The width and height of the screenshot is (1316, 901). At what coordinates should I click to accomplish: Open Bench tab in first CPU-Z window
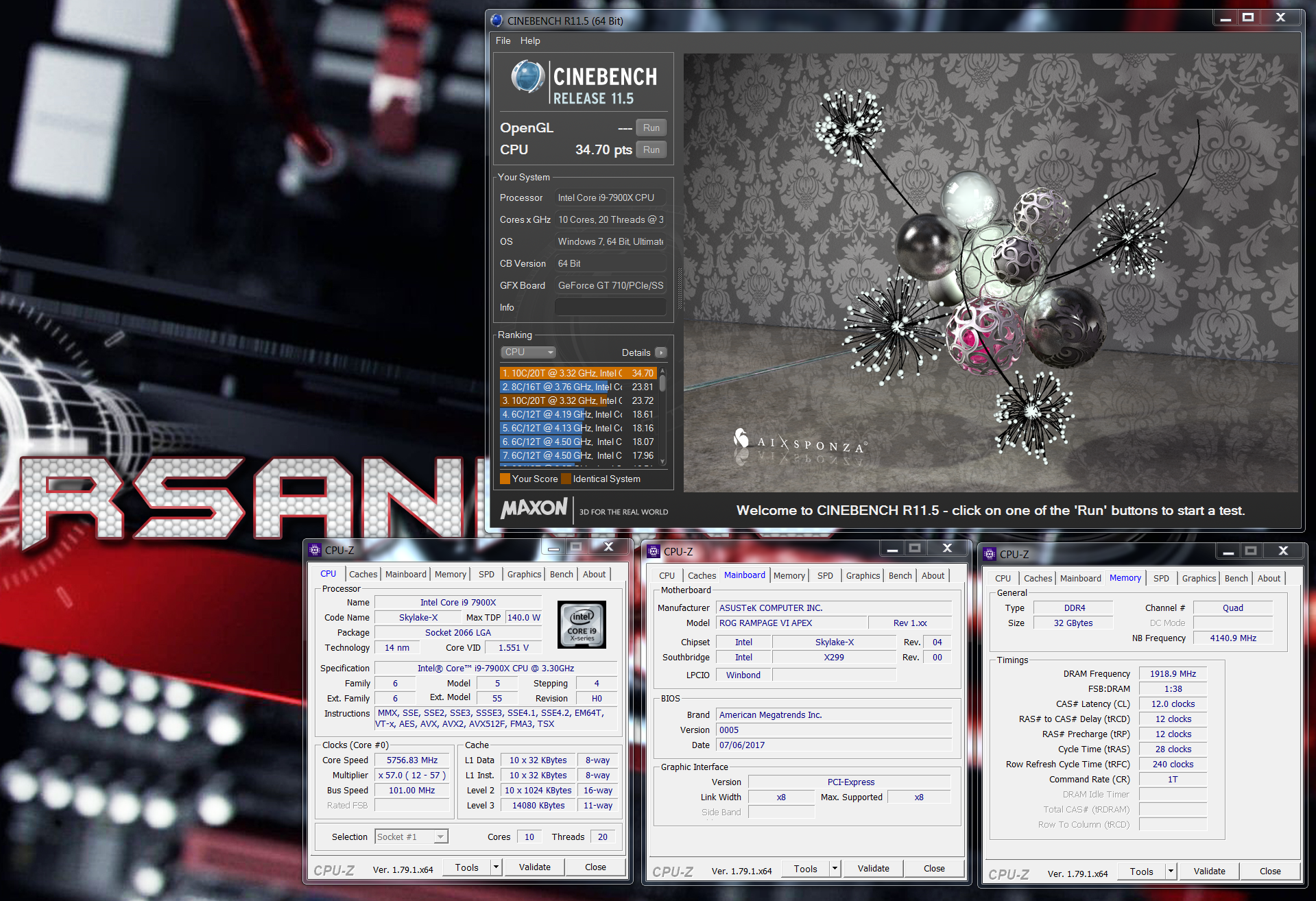click(x=562, y=574)
